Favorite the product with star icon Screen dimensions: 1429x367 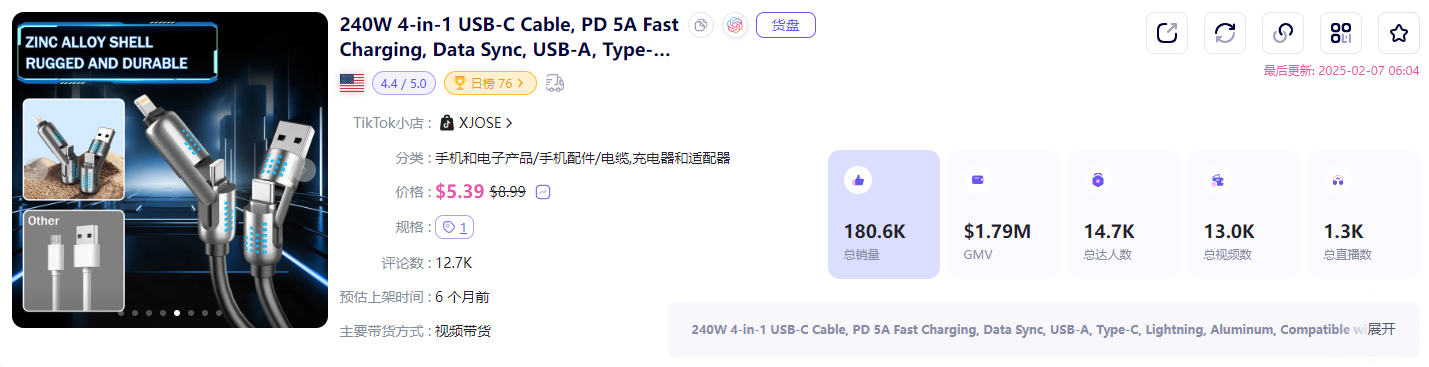point(1399,33)
